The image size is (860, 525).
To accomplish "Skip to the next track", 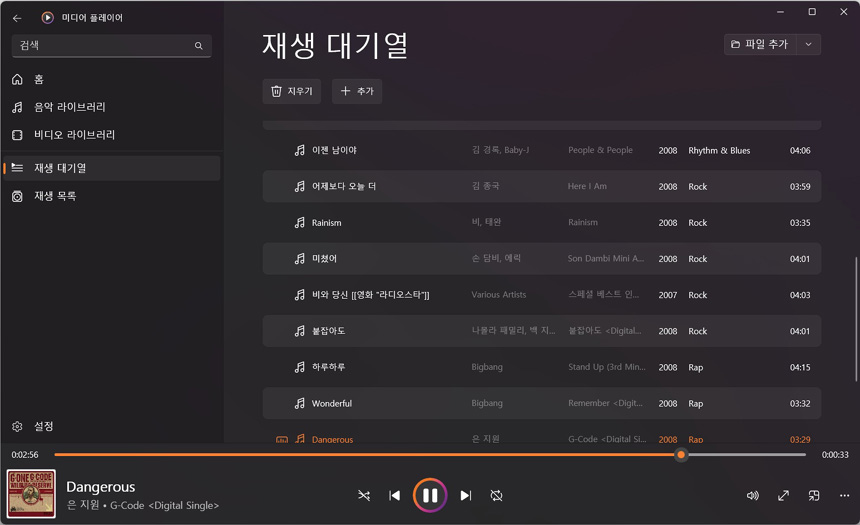I will (466, 495).
